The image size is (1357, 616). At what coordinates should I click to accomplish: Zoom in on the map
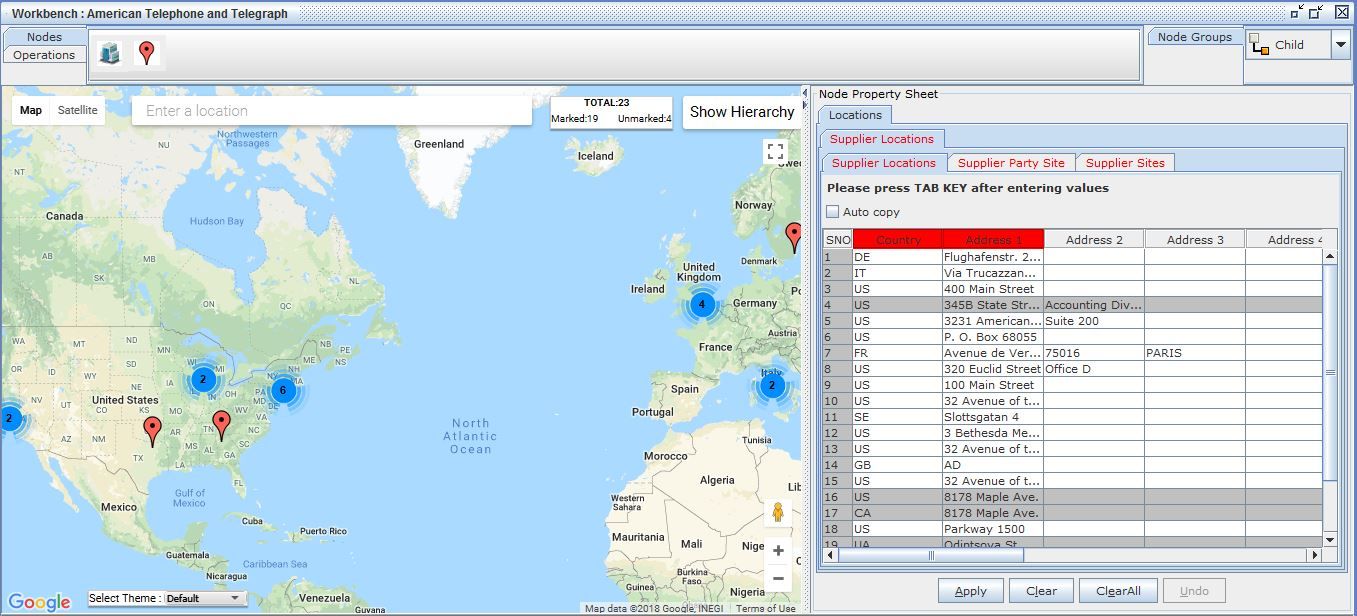(x=778, y=551)
